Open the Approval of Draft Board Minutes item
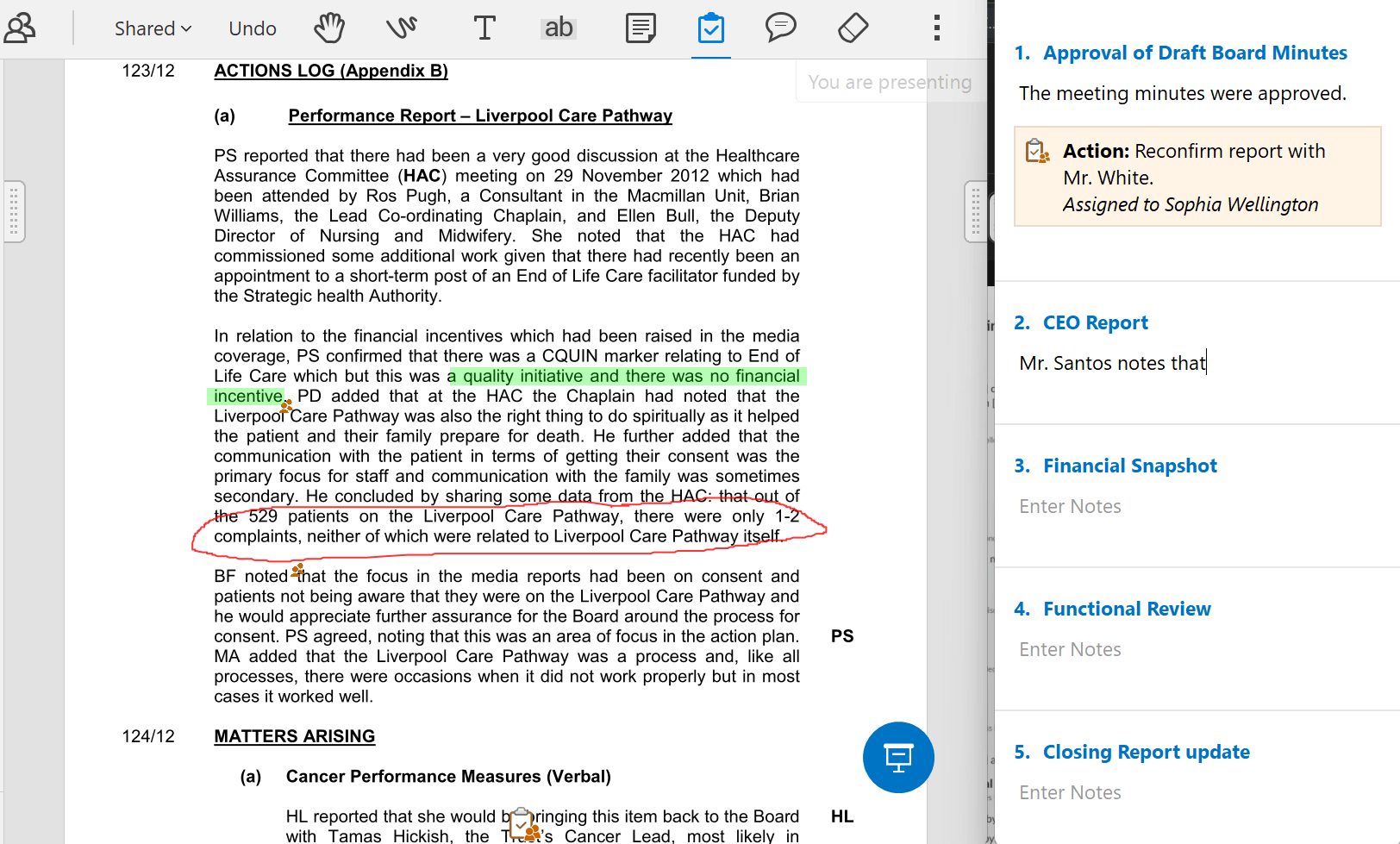 tap(1194, 53)
